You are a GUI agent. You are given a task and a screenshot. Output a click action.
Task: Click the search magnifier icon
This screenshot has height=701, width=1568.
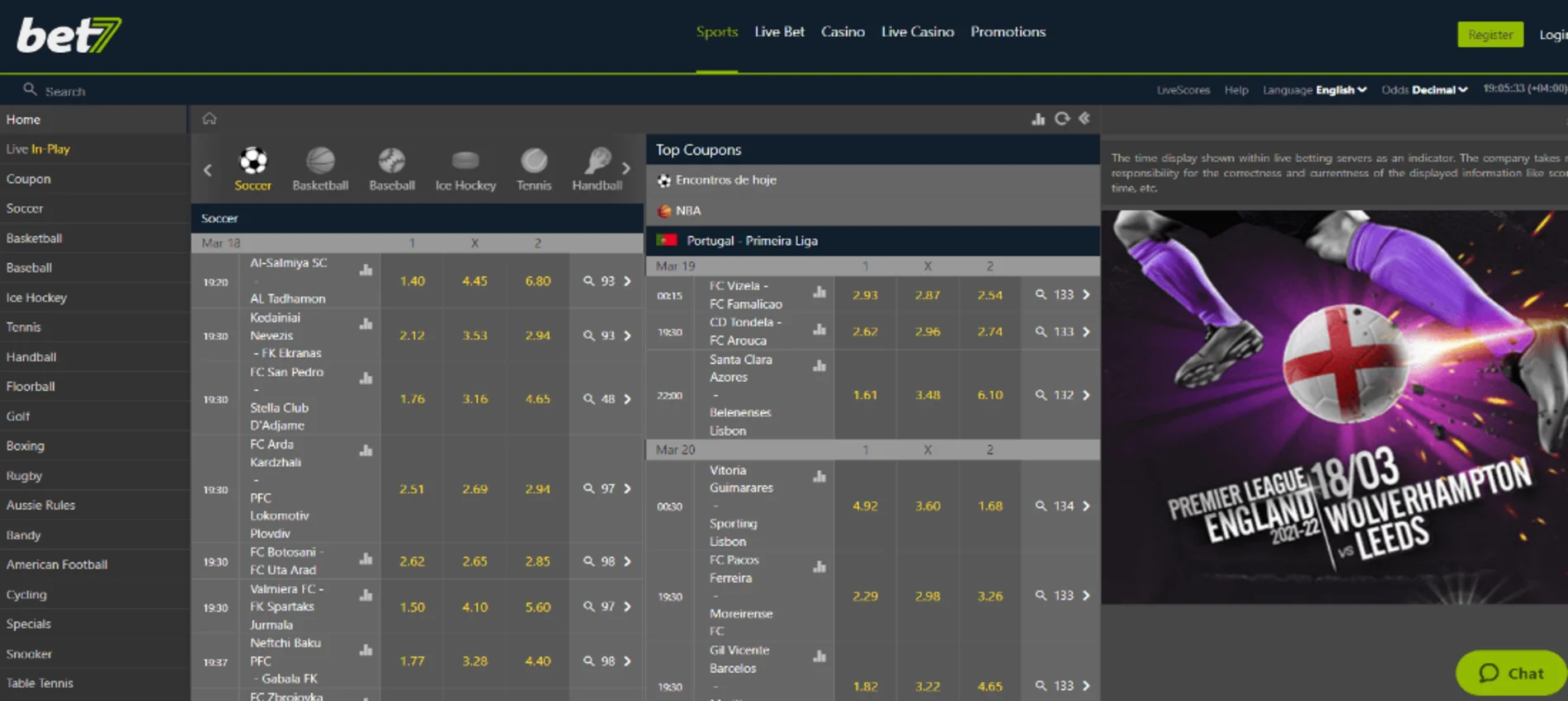30,89
